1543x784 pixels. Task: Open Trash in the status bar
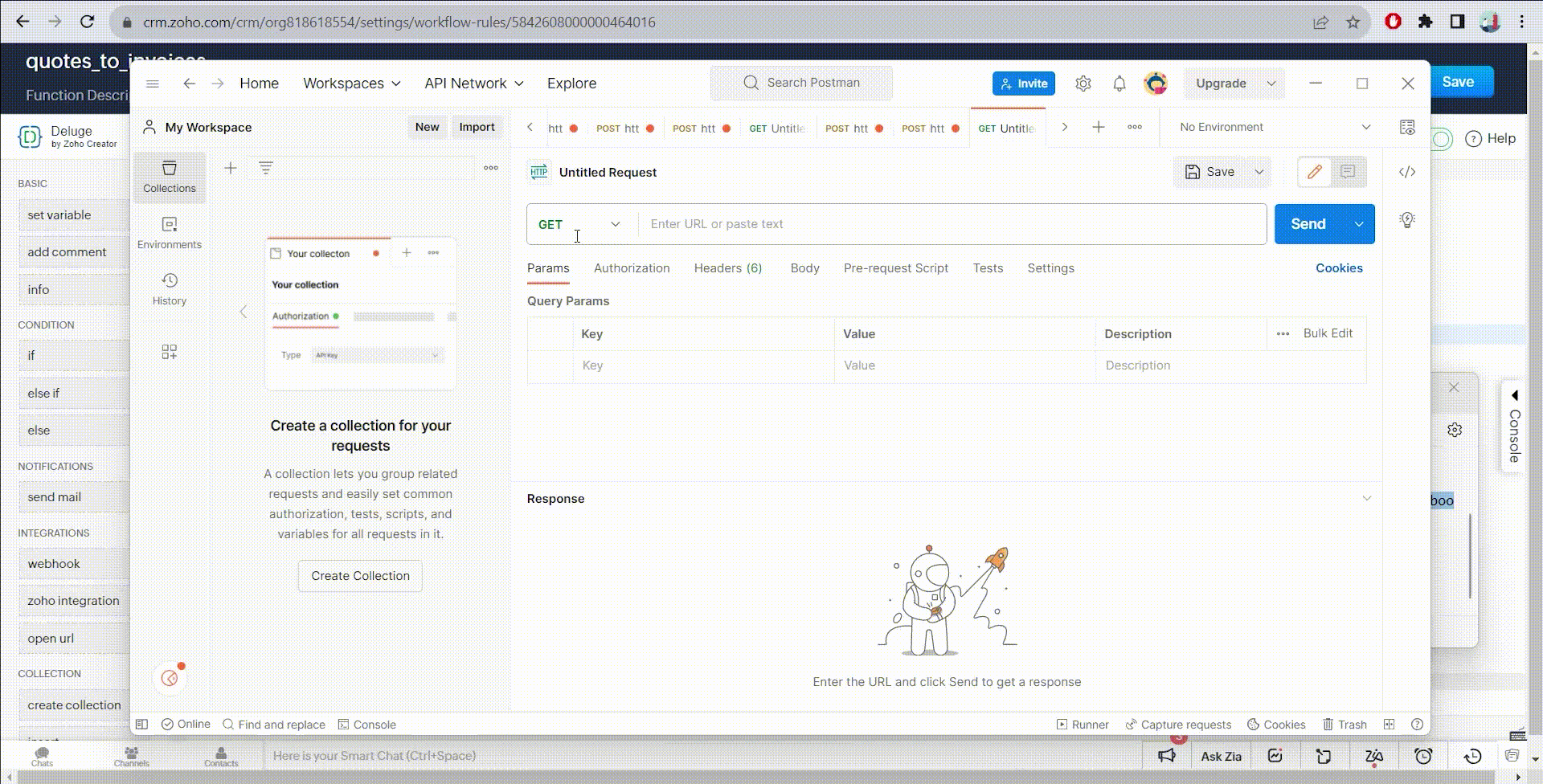click(1344, 725)
